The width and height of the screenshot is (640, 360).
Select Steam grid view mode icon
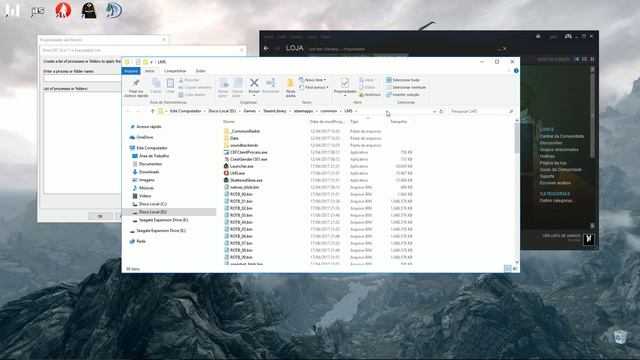(592, 59)
